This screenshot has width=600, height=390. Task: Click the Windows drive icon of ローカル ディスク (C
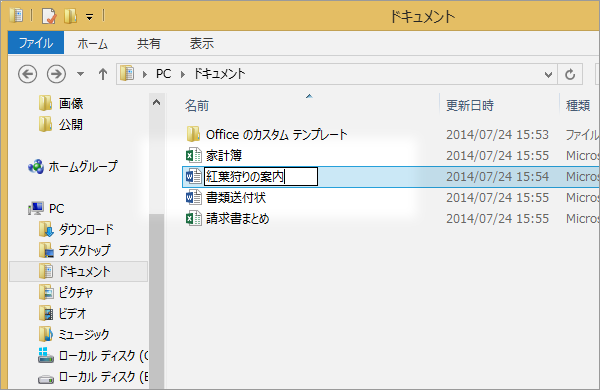tap(46, 355)
